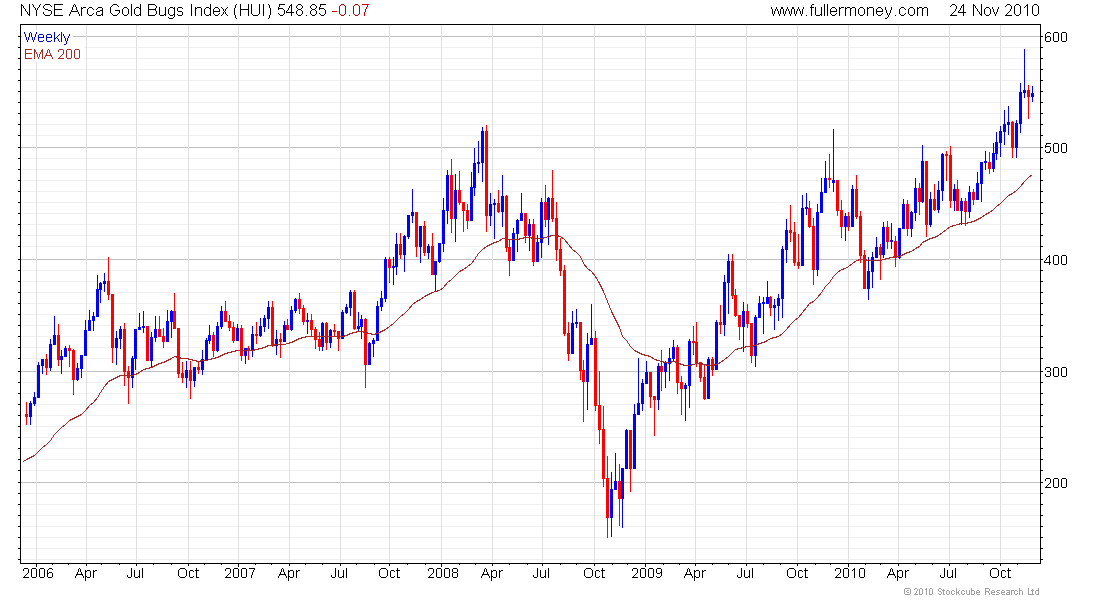
Task: Click the 300 price axis label
Action: [1056, 372]
